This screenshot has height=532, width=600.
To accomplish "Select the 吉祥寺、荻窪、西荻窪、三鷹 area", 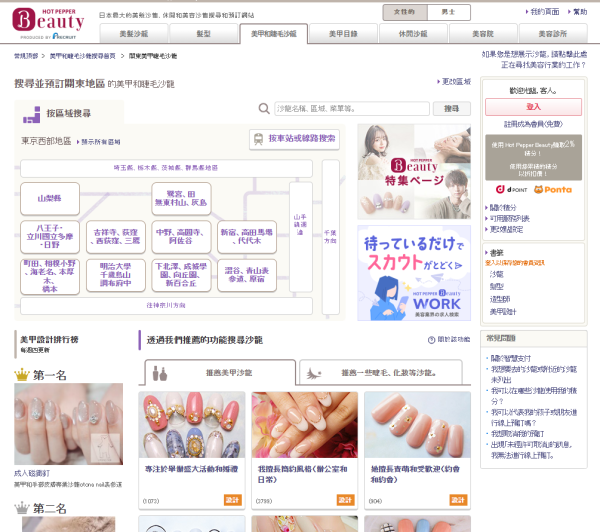I will [116, 237].
